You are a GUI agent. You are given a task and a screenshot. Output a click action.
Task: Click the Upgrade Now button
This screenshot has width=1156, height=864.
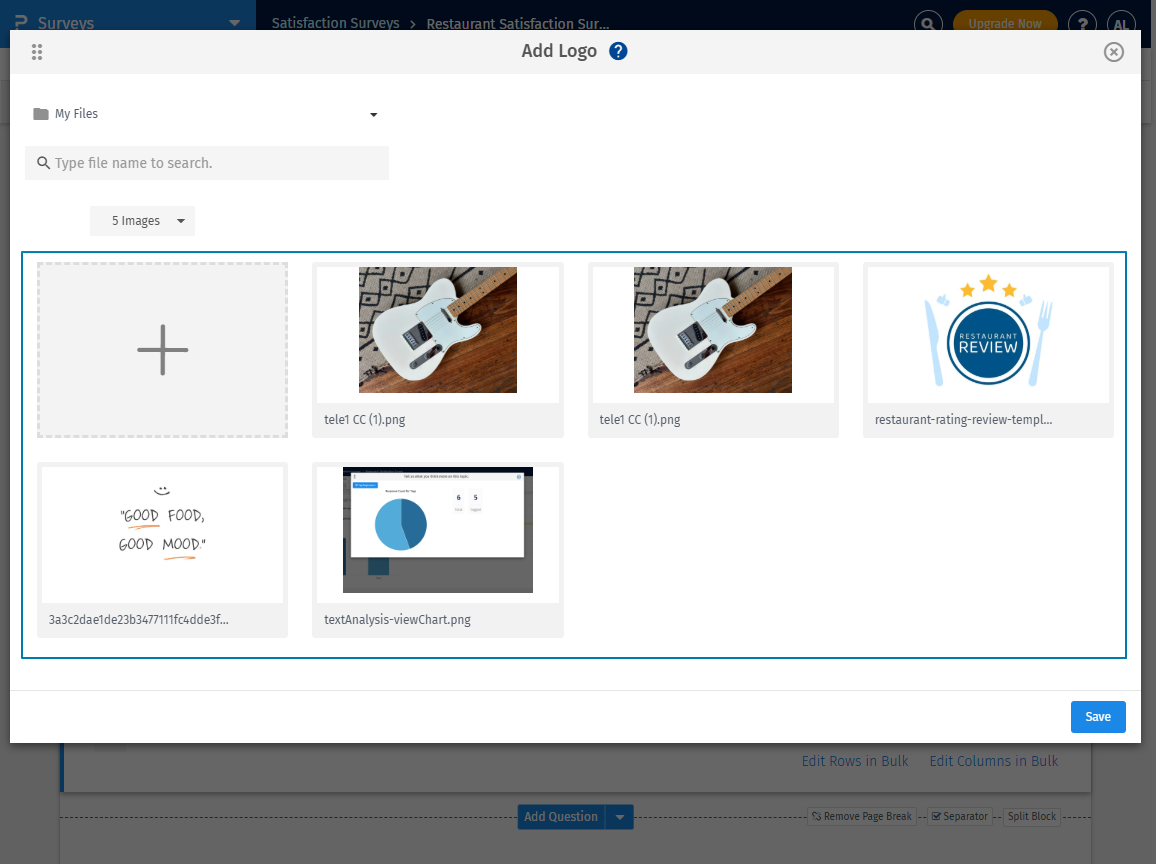pos(1005,23)
